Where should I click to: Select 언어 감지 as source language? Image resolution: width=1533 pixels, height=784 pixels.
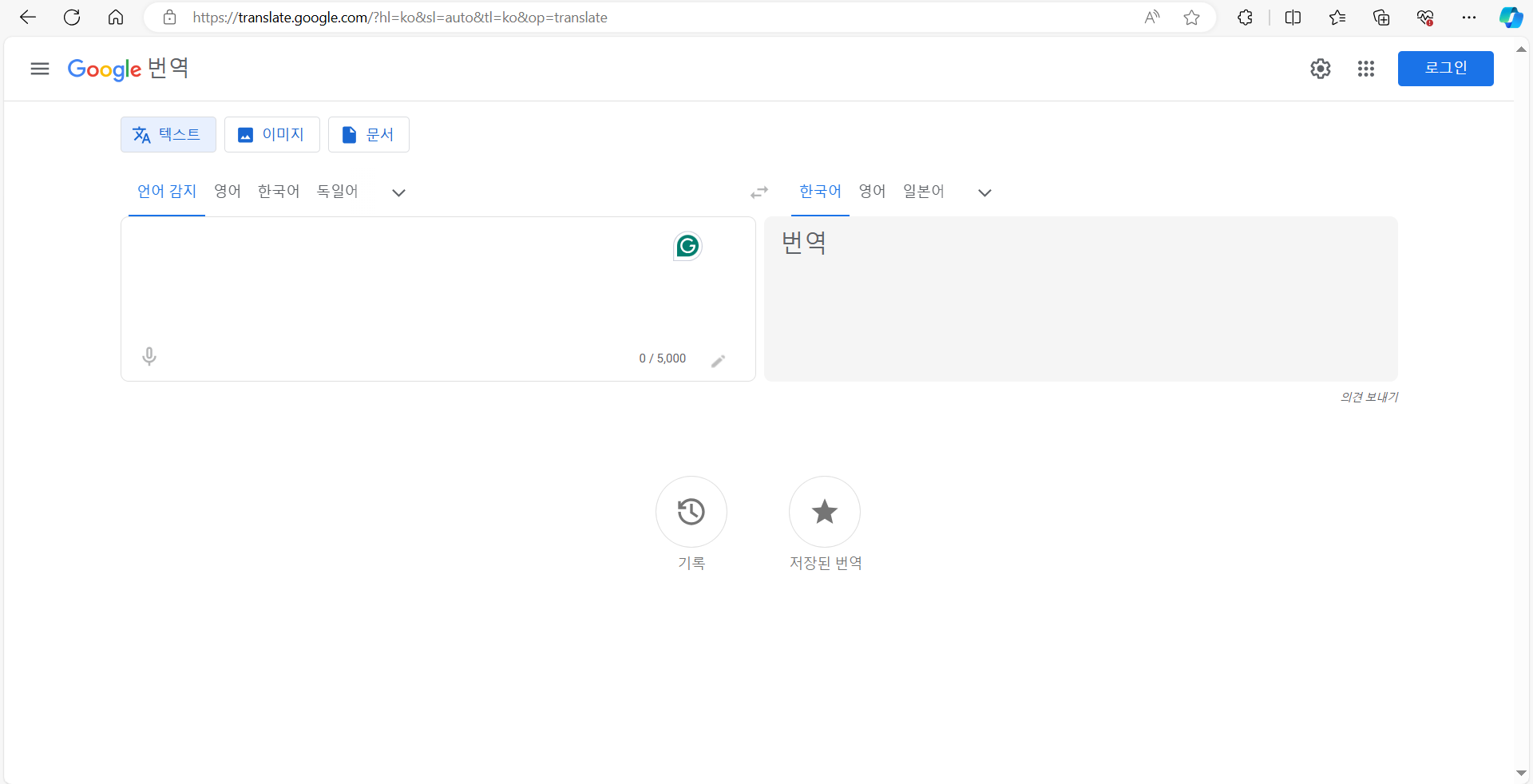tap(167, 192)
